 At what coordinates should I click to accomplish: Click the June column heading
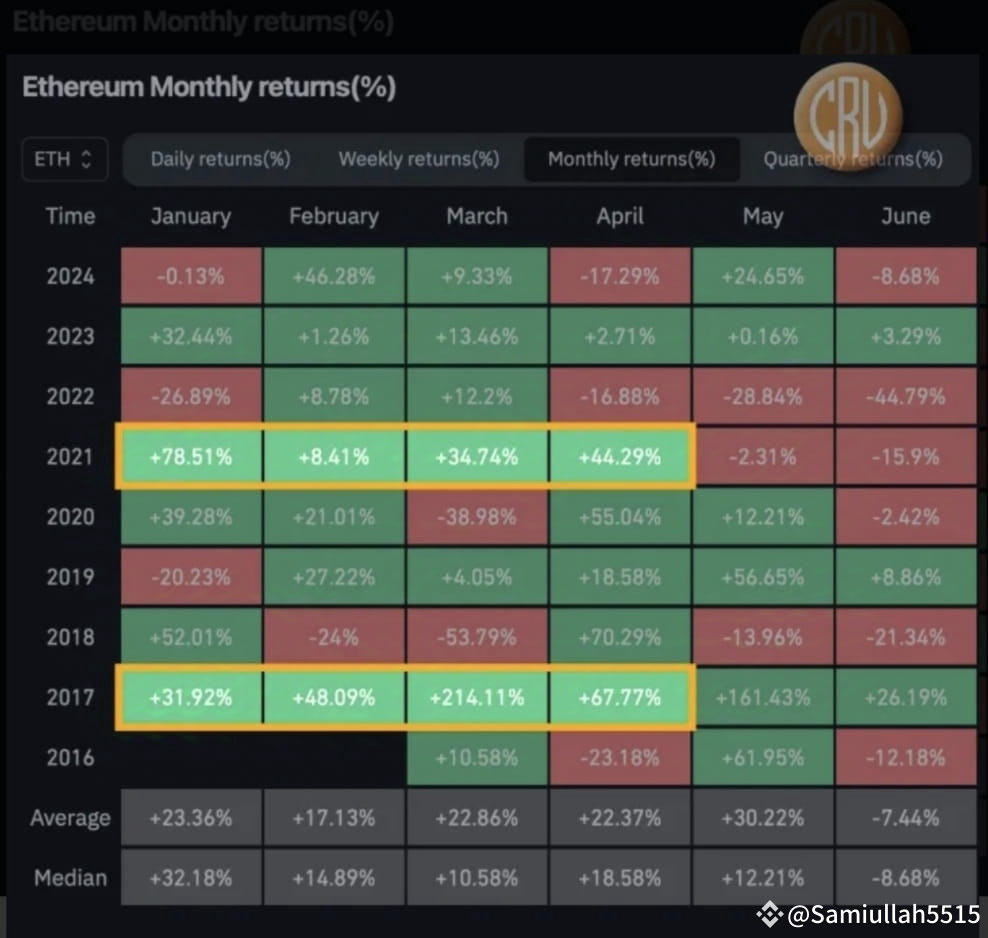(x=905, y=216)
